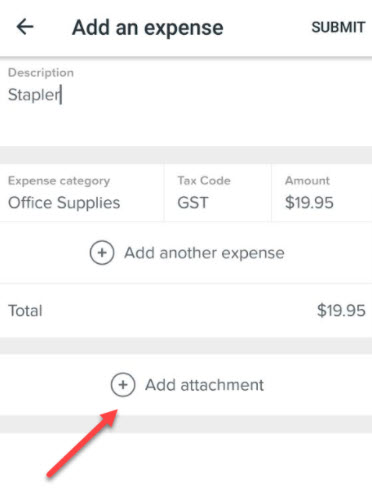Tap the back arrow icon
The height and width of the screenshot is (496, 372).
(x=25, y=27)
